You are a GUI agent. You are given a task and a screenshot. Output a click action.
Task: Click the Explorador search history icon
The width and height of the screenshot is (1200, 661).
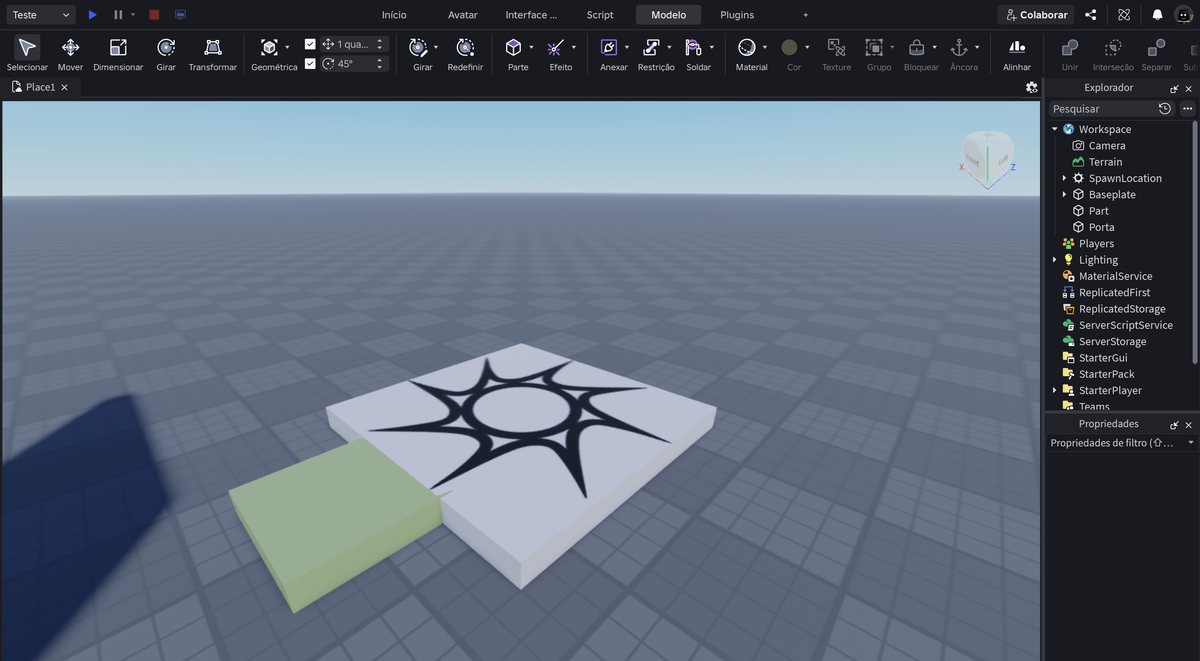pyautogui.click(x=1165, y=108)
